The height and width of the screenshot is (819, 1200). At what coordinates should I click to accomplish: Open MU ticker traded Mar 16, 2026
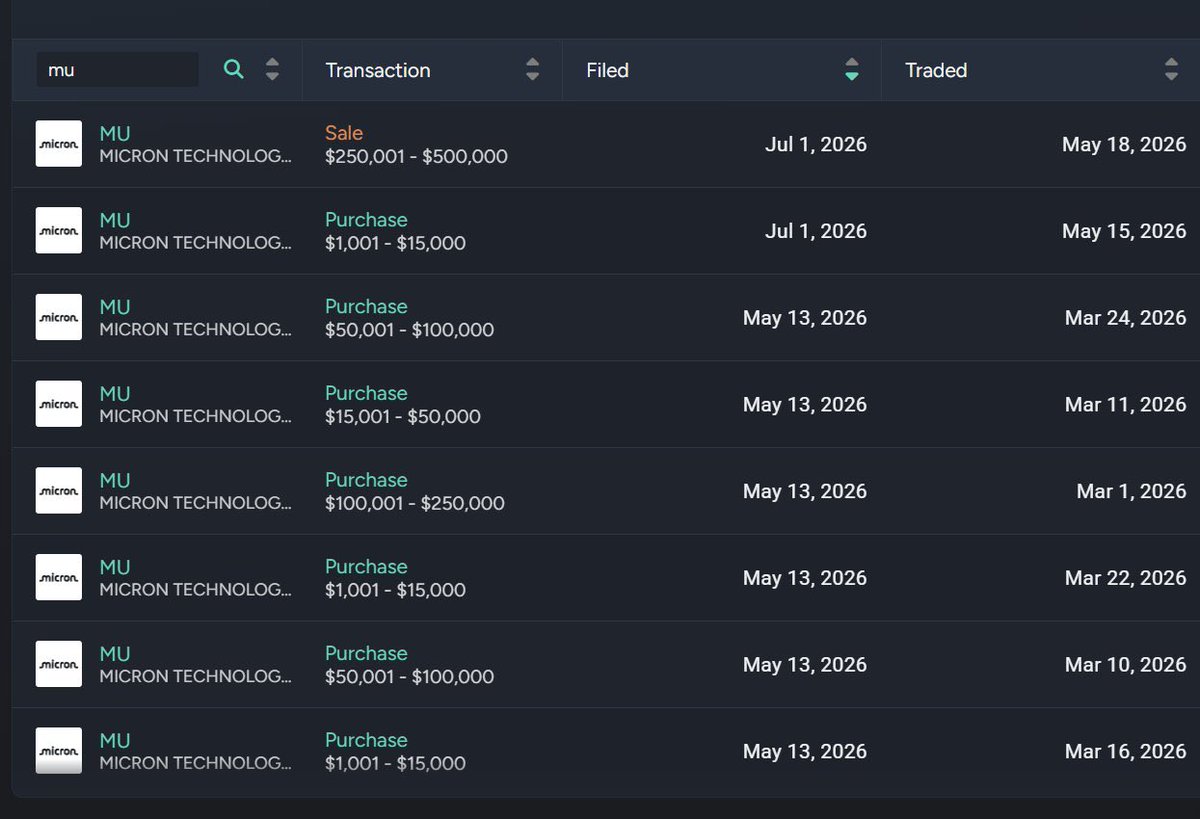tap(115, 740)
